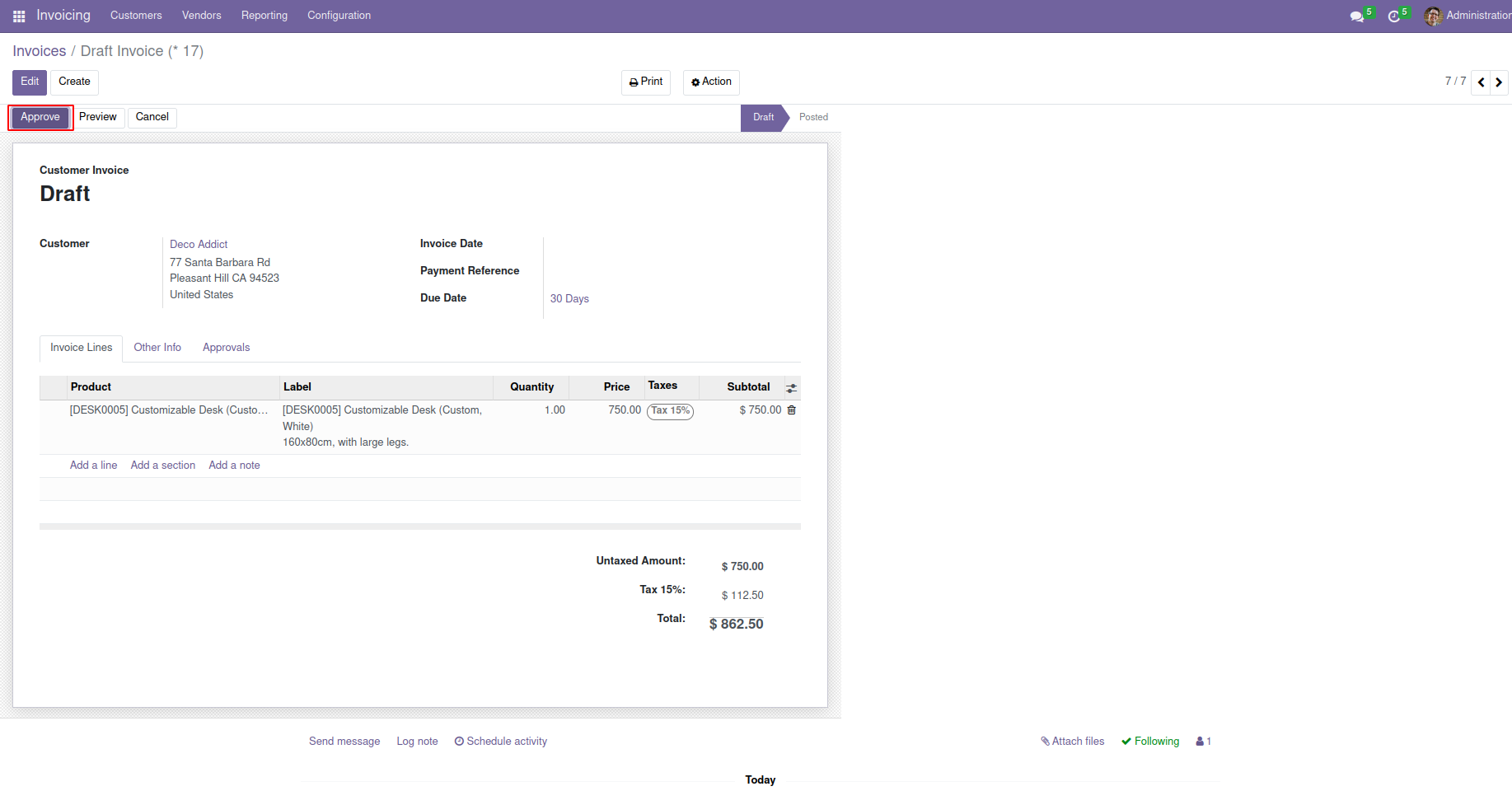Click the Administrator avatar picture

(1433, 16)
